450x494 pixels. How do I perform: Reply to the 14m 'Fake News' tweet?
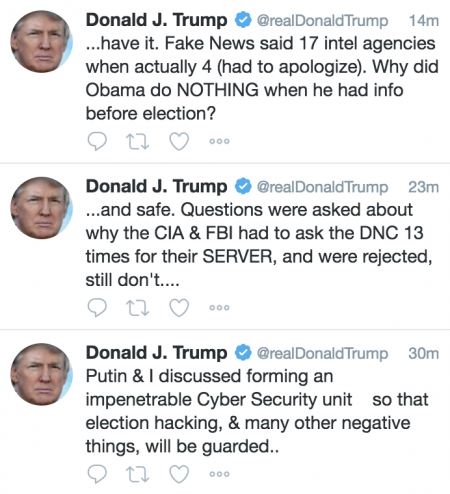coord(97,141)
